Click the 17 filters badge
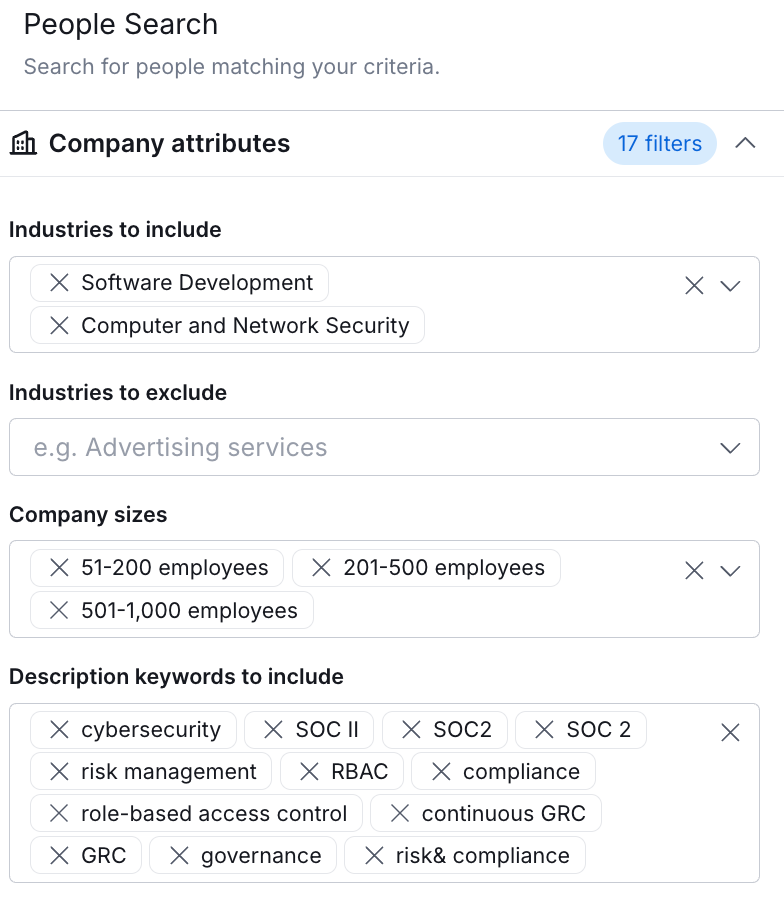The width and height of the screenshot is (784, 904). tap(659, 144)
